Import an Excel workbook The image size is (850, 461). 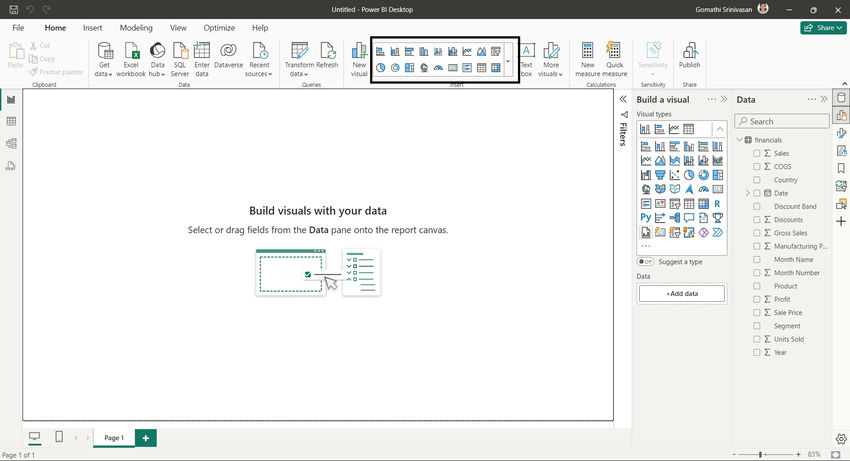(131, 59)
